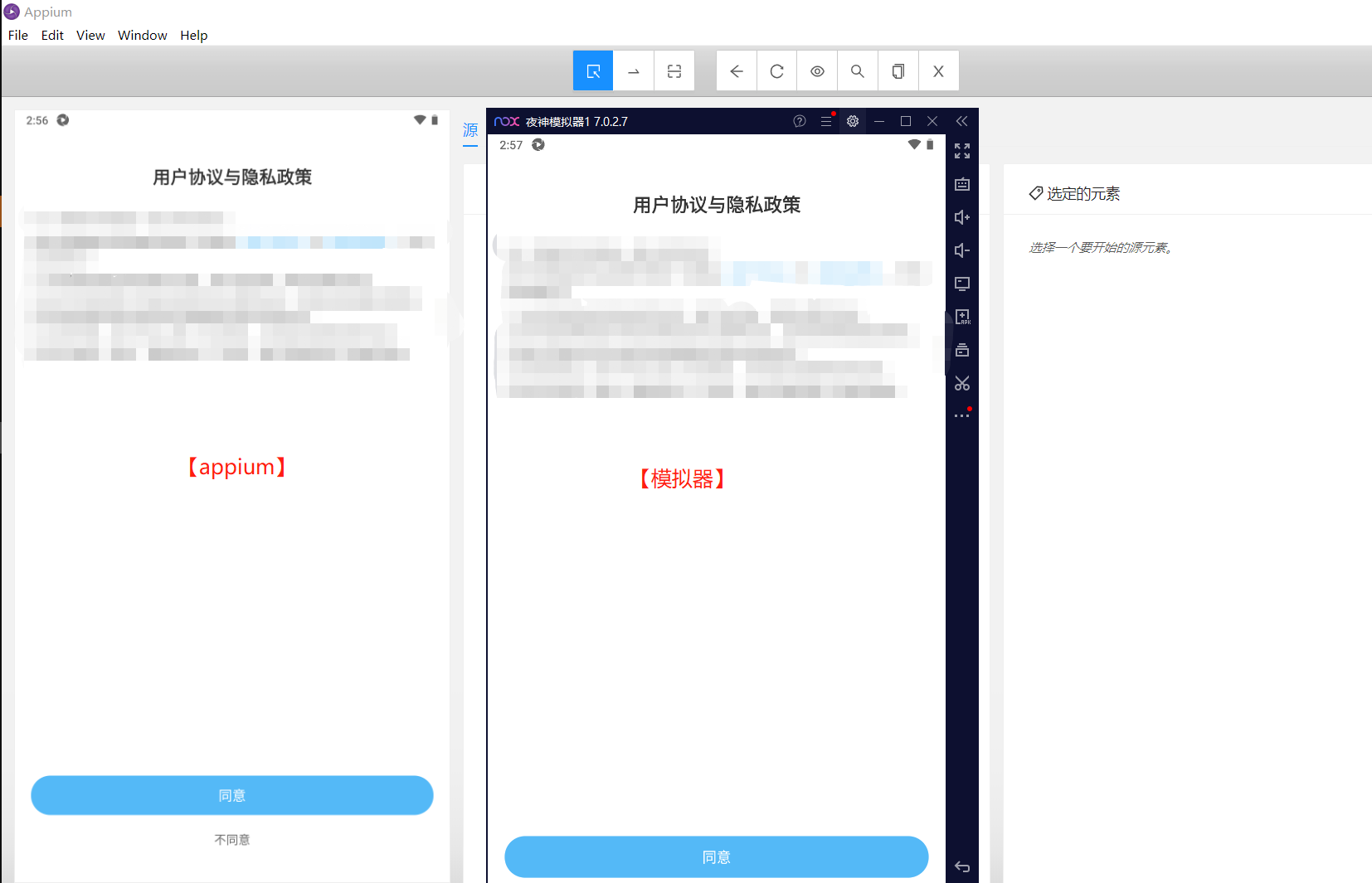Install APK via Nox sidebar icon
The image size is (1372, 883).
click(962, 317)
